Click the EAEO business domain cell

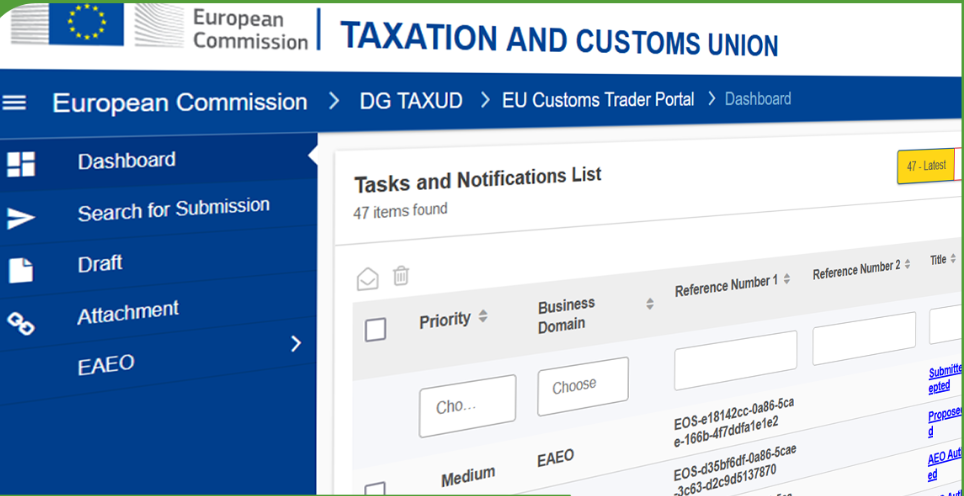point(556,457)
